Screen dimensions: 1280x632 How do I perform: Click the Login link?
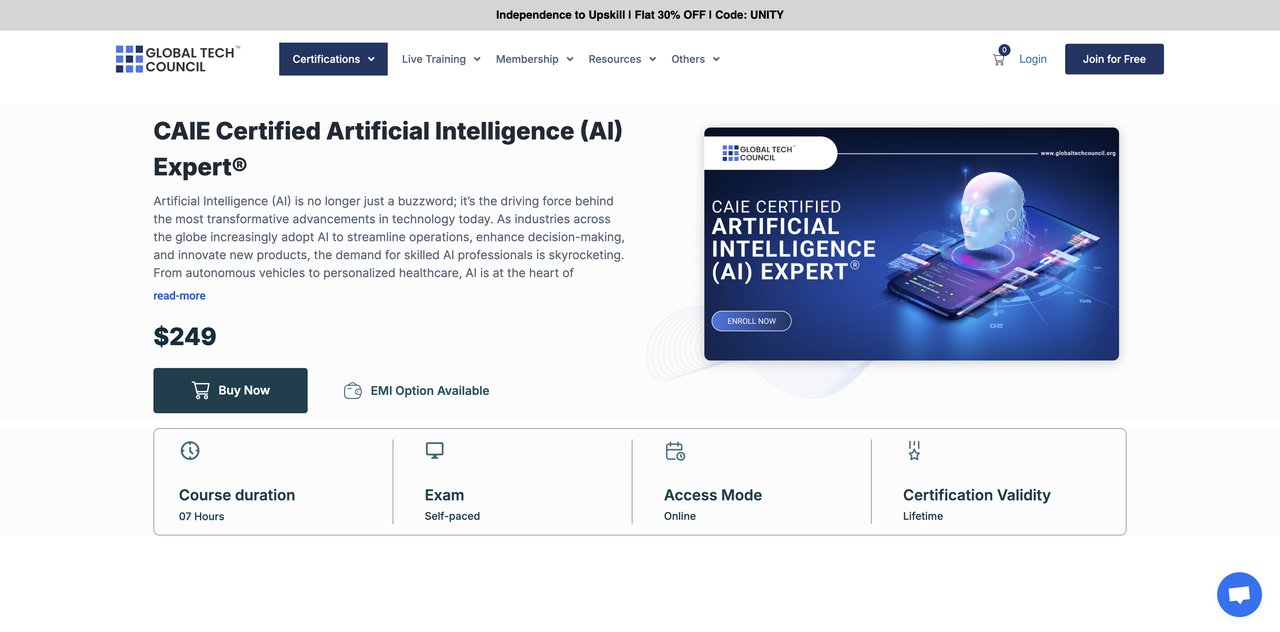pyautogui.click(x=1033, y=59)
